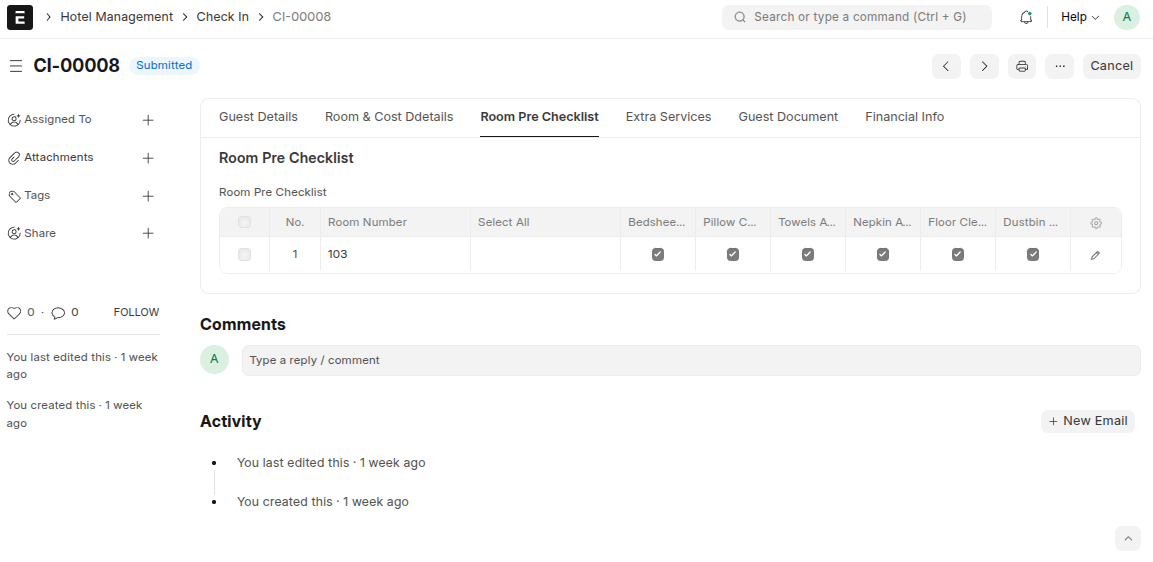Expand the Help dropdown menu
This screenshot has height=562, width=1153.
pos(1079,17)
